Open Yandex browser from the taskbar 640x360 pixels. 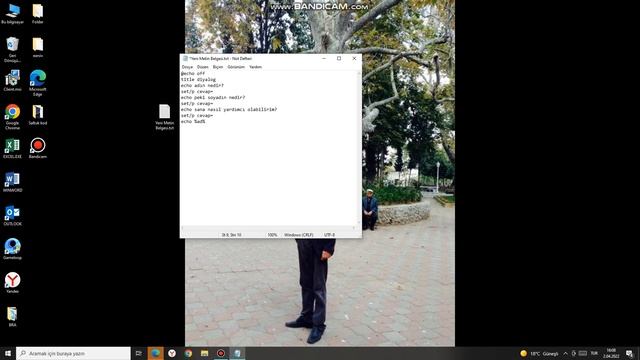[x=172, y=353]
